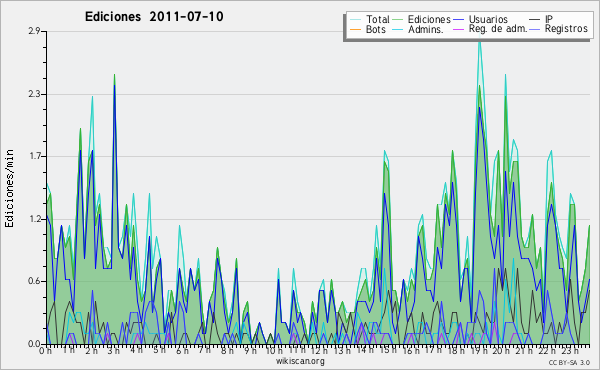Click the y-axis label 'Ediciones/min'

[x=9, y=189]
